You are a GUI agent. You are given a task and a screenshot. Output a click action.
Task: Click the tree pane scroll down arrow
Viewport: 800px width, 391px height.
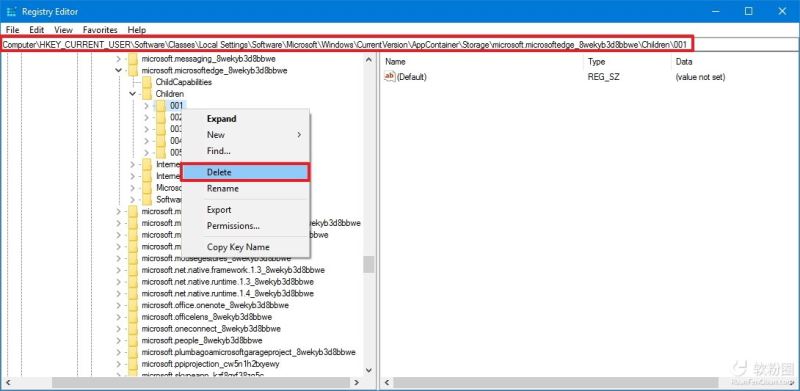pyautogui.click(x=369, y=371)
